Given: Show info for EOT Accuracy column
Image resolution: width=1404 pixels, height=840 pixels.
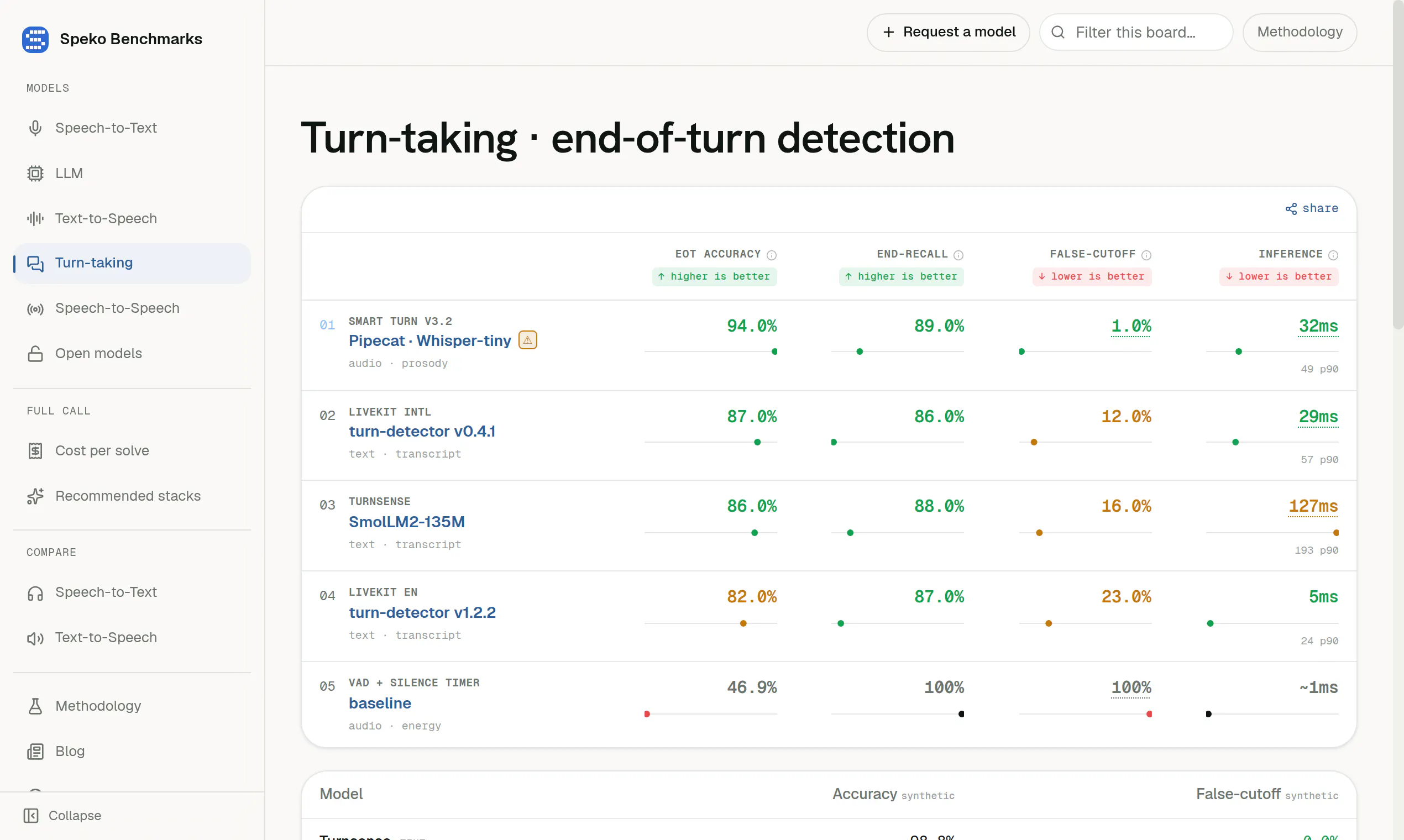Looking at the screenshot, I should (772, 255).
